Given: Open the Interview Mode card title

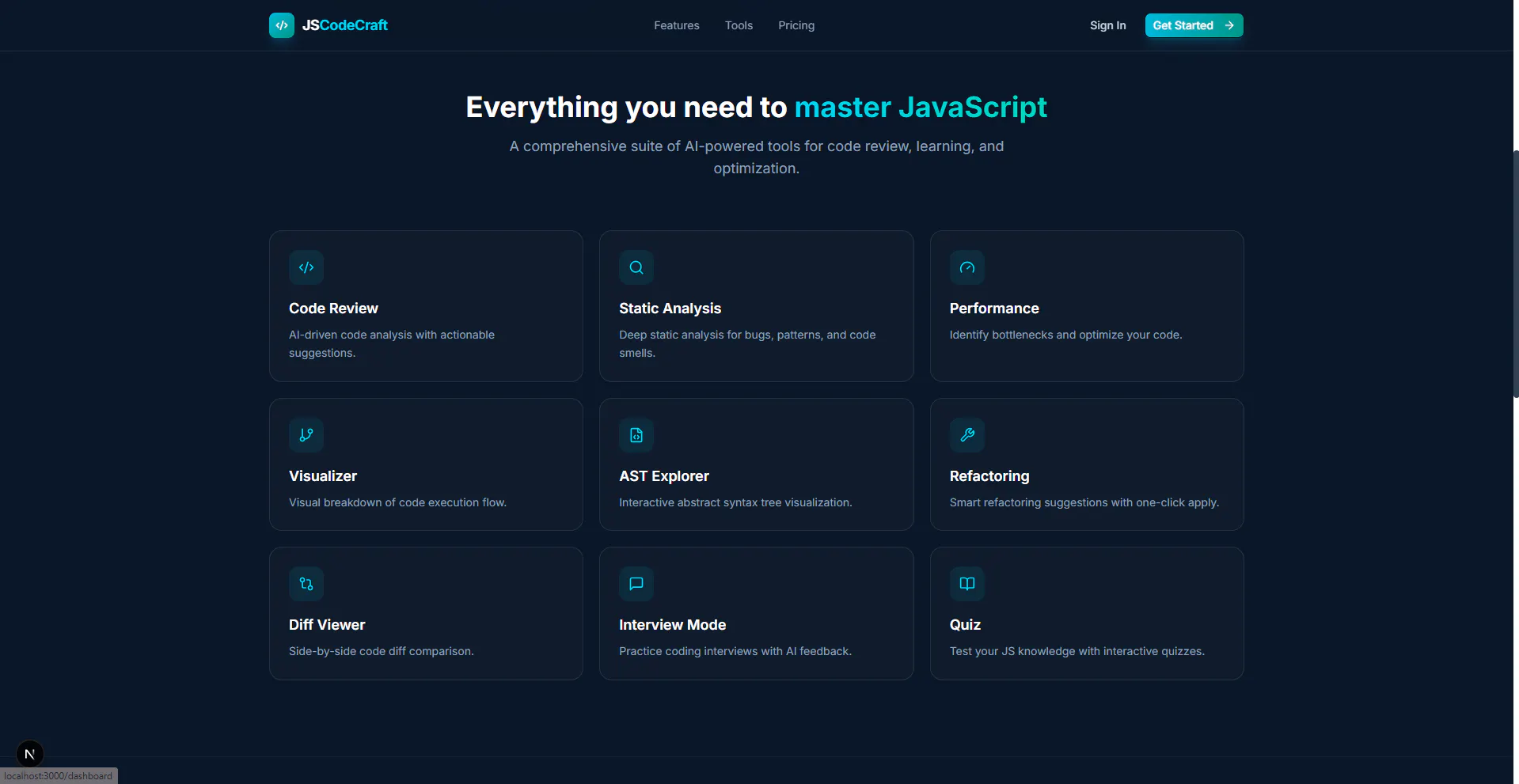Looking at the screenshot, I should click(x=672, y=625).
